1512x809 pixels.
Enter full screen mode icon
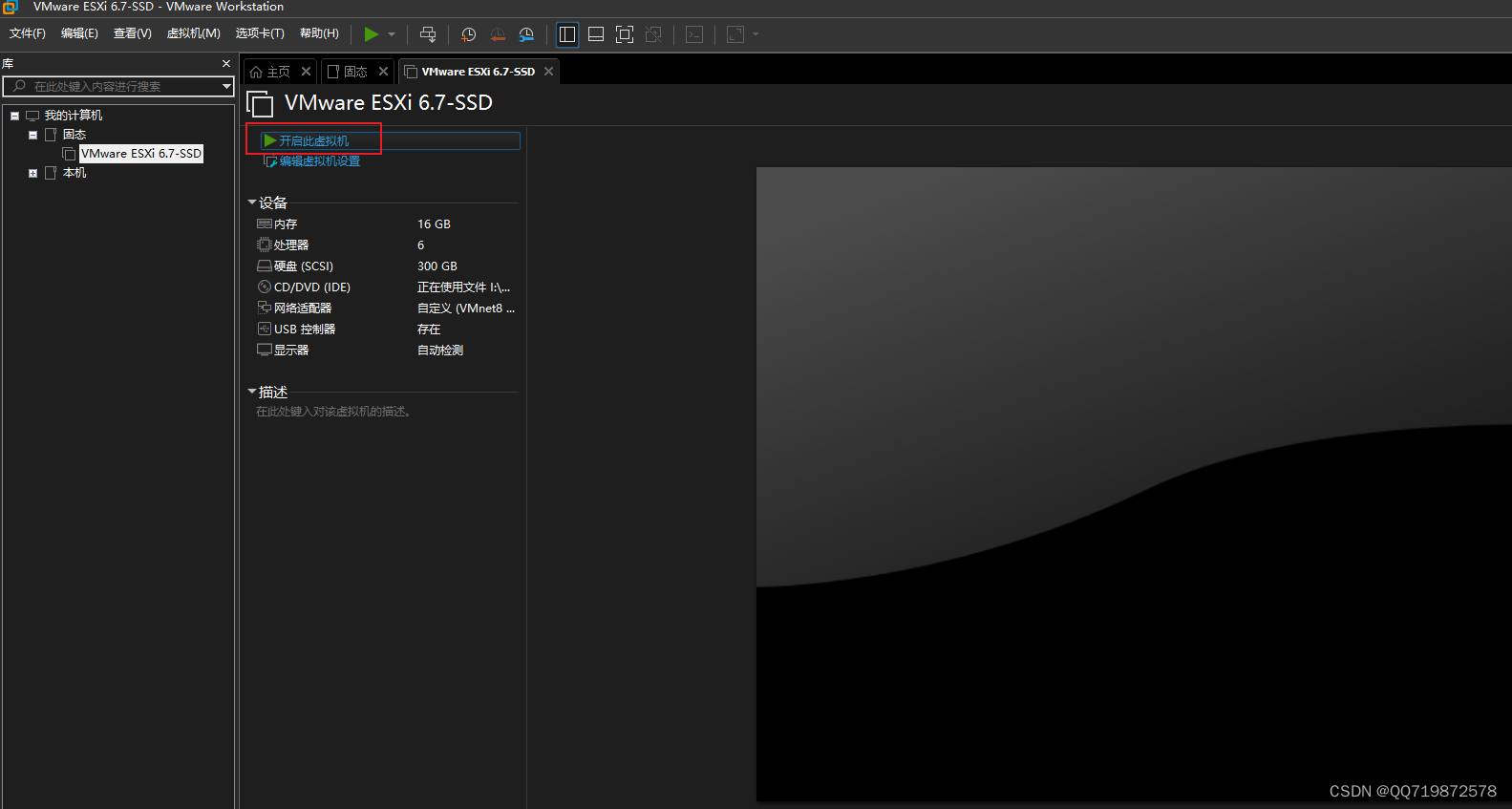(625, 34)
